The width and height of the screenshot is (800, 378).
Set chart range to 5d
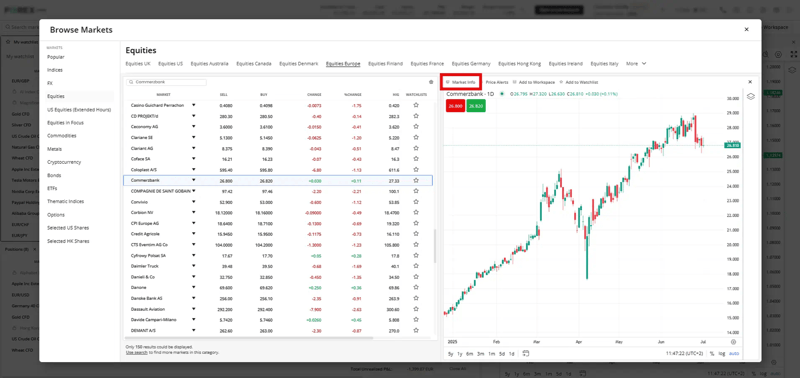502,353
